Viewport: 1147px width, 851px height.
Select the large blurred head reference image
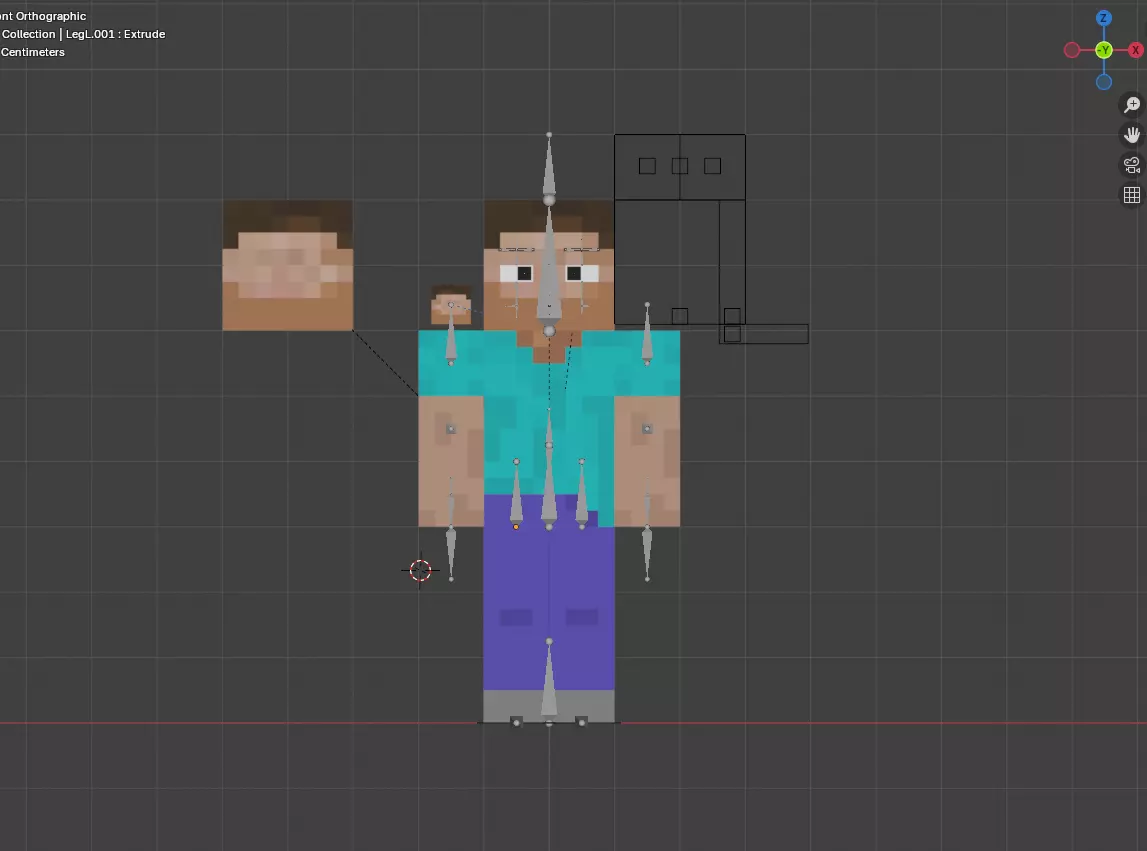pos(287,265)
